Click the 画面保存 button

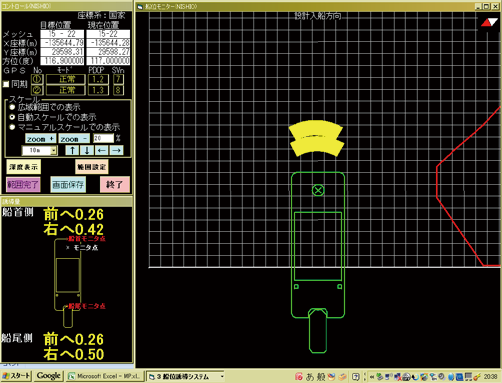[68, 185]
